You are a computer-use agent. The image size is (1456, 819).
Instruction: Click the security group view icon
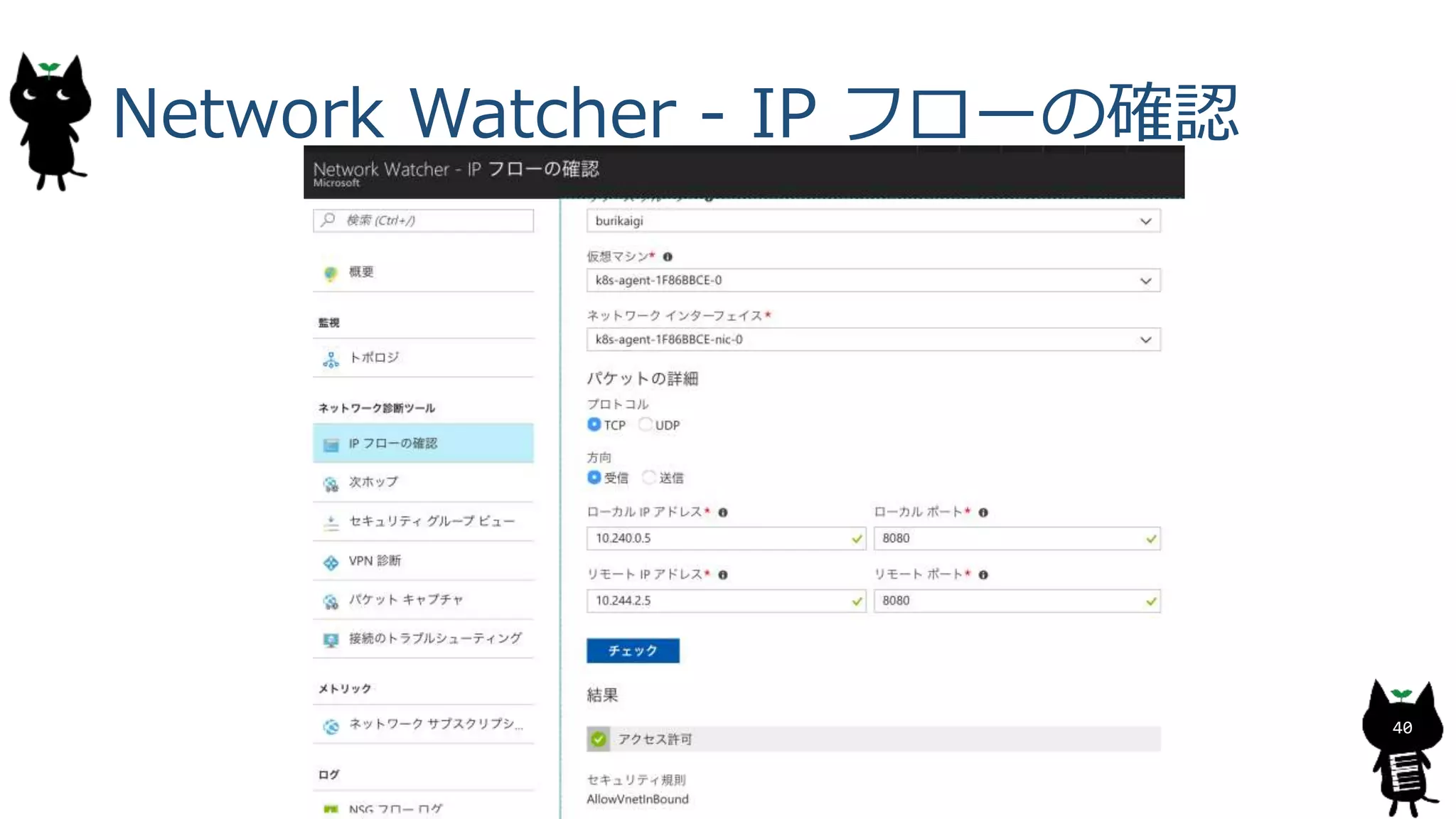(331, 523)
